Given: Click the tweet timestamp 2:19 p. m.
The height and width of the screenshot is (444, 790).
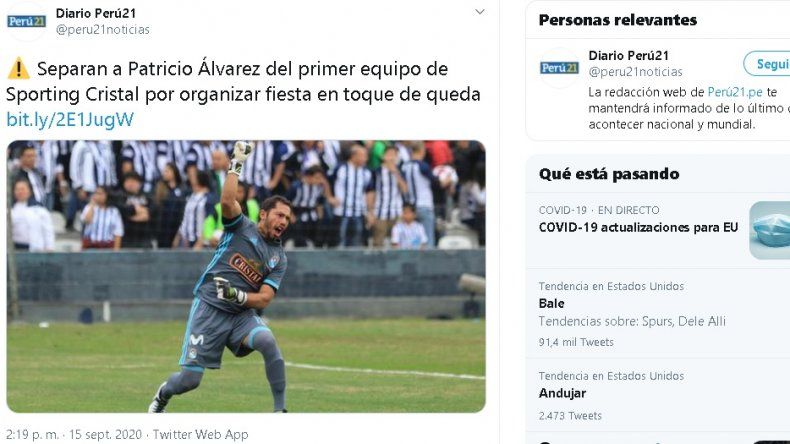Looking at the screenshot, I should click(x=32, y=434).
